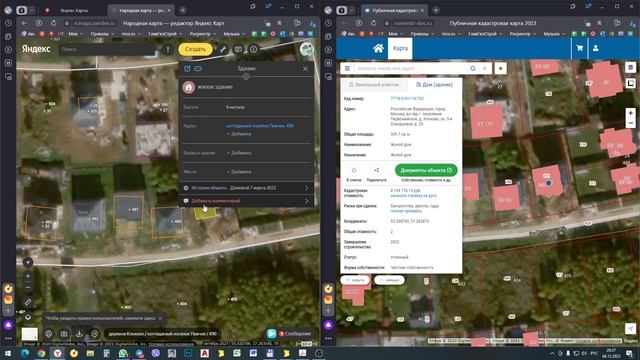Image resolution: width=640 pixels, height=360 pixels.
Task: Zoom in on the cadastral map
Action: pyautogui.click(x=630, y=113)
